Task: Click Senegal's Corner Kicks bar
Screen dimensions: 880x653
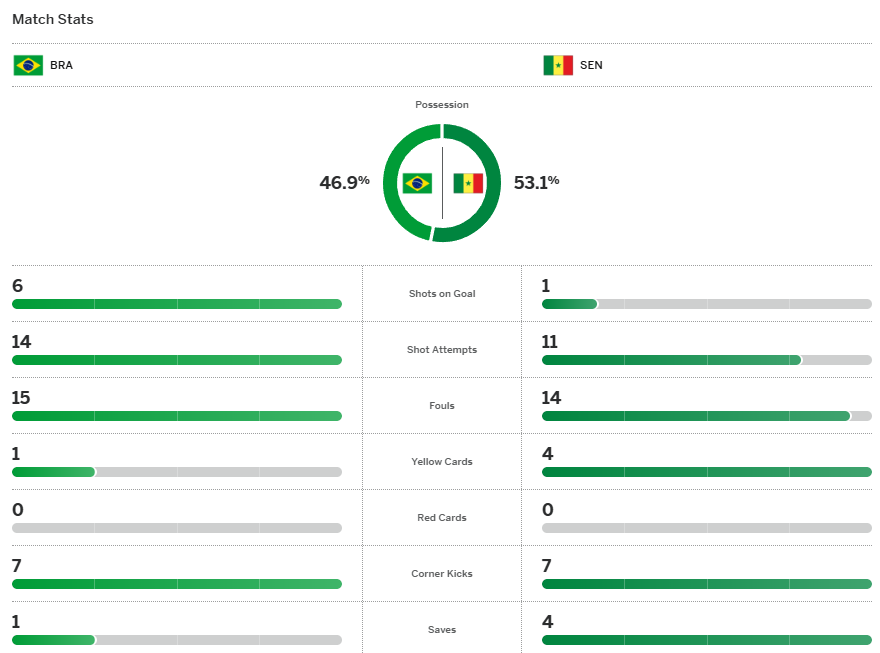Action: pos(706,584)
